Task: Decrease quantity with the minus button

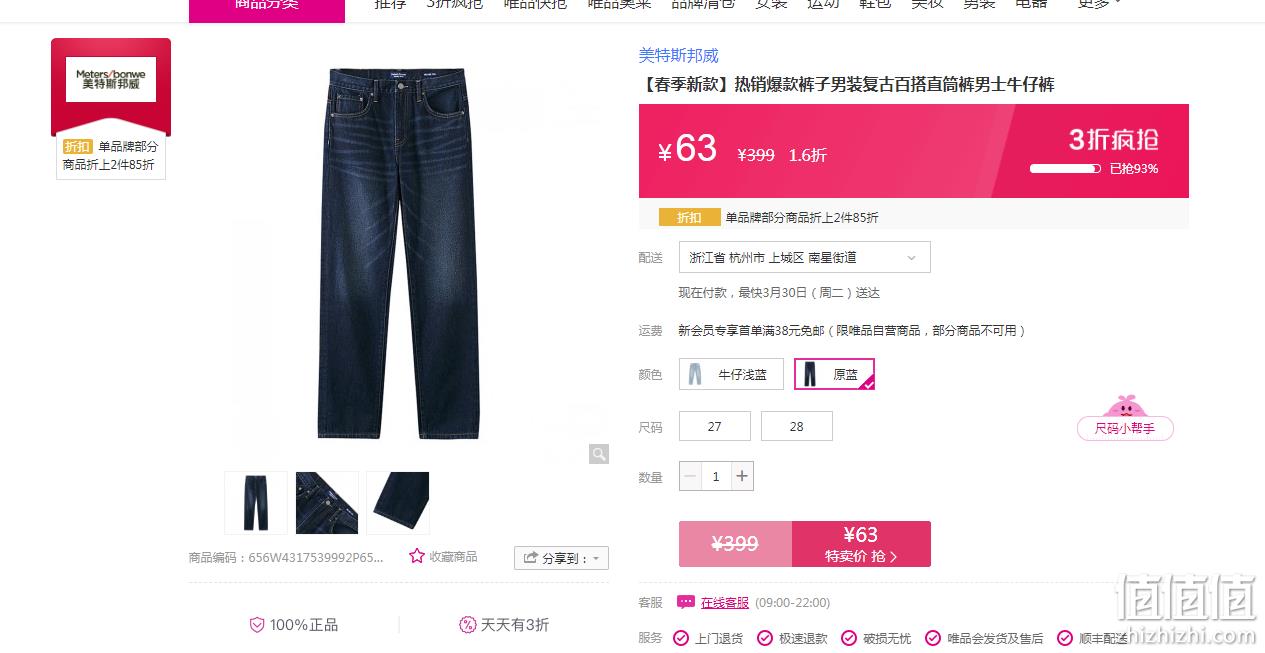Action: [690, 476]
